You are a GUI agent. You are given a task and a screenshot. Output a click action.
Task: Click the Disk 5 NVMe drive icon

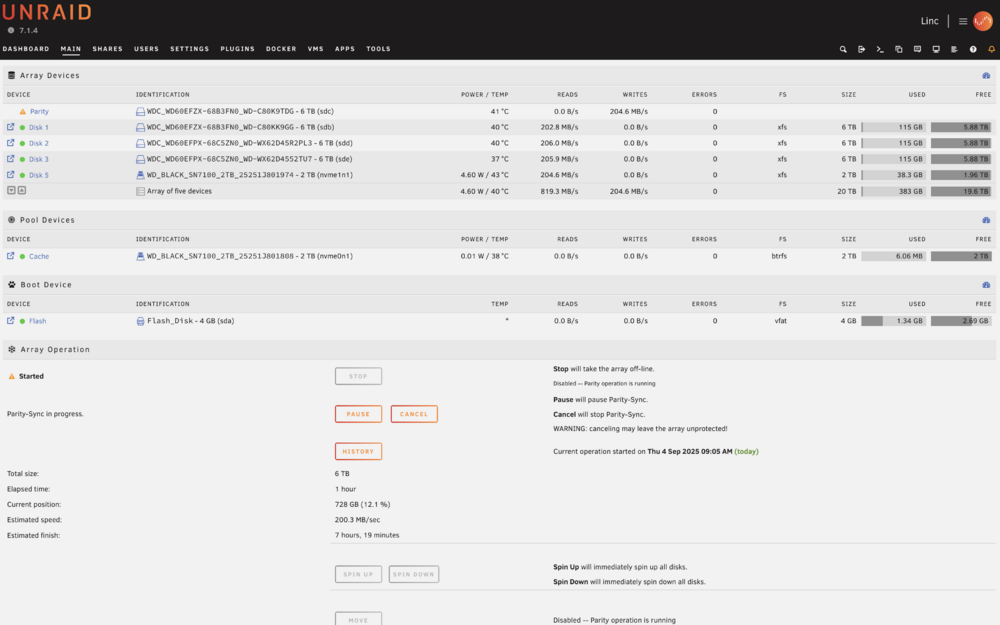tap(140, 175)
